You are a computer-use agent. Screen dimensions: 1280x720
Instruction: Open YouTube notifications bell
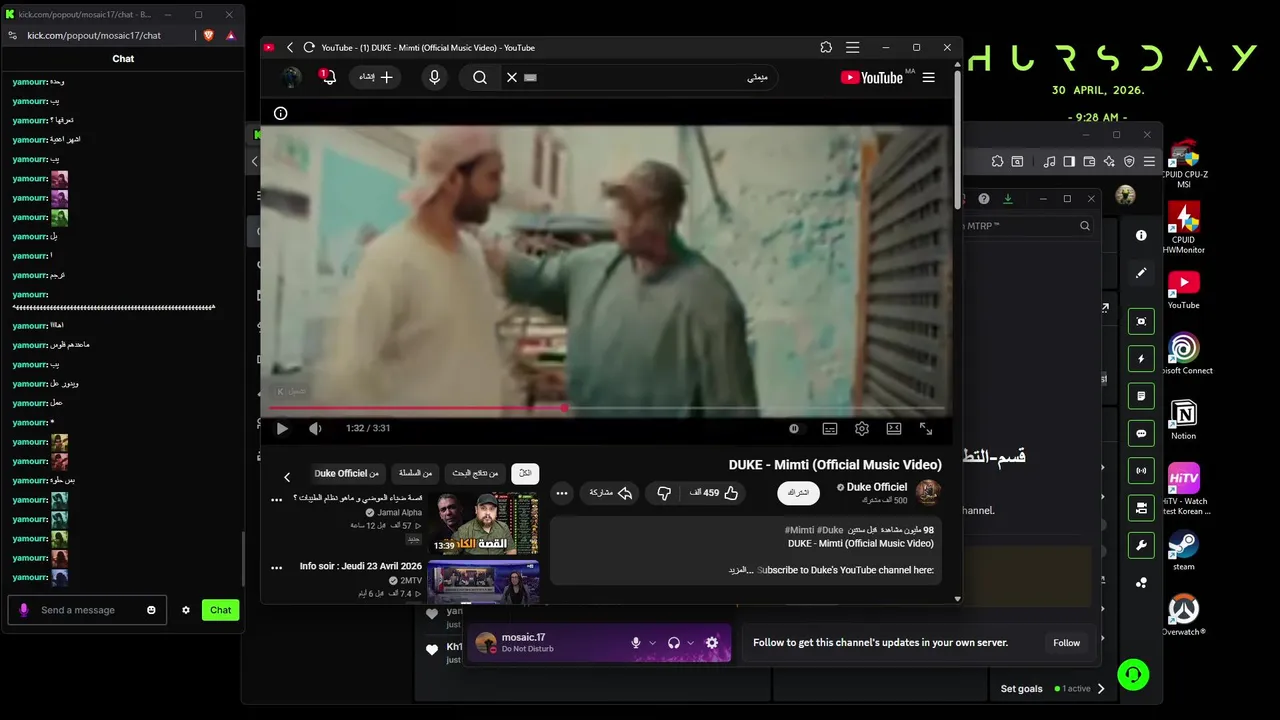(327, 77)
